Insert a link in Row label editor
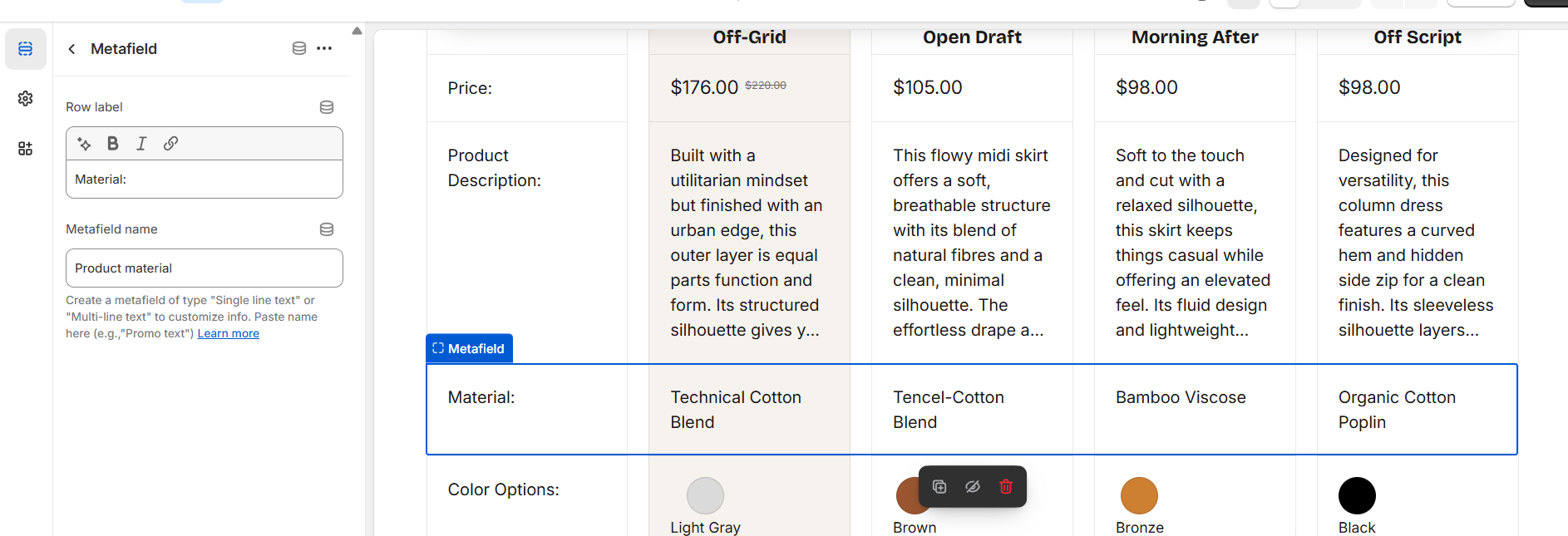Viewport: 1568px width, 536px height. tap(170, 144)
